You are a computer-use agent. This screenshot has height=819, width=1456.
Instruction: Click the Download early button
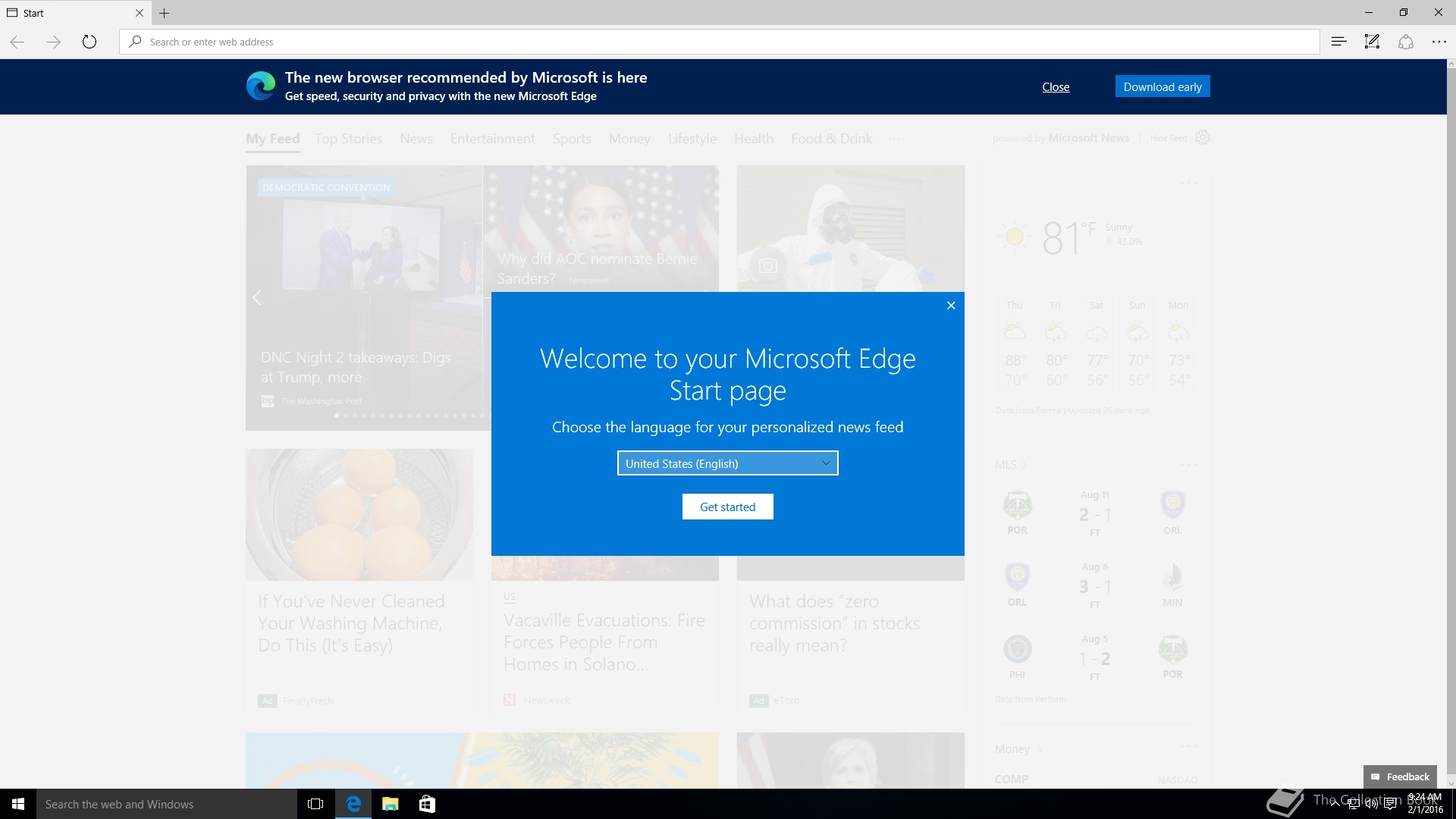coord(1163,86)
